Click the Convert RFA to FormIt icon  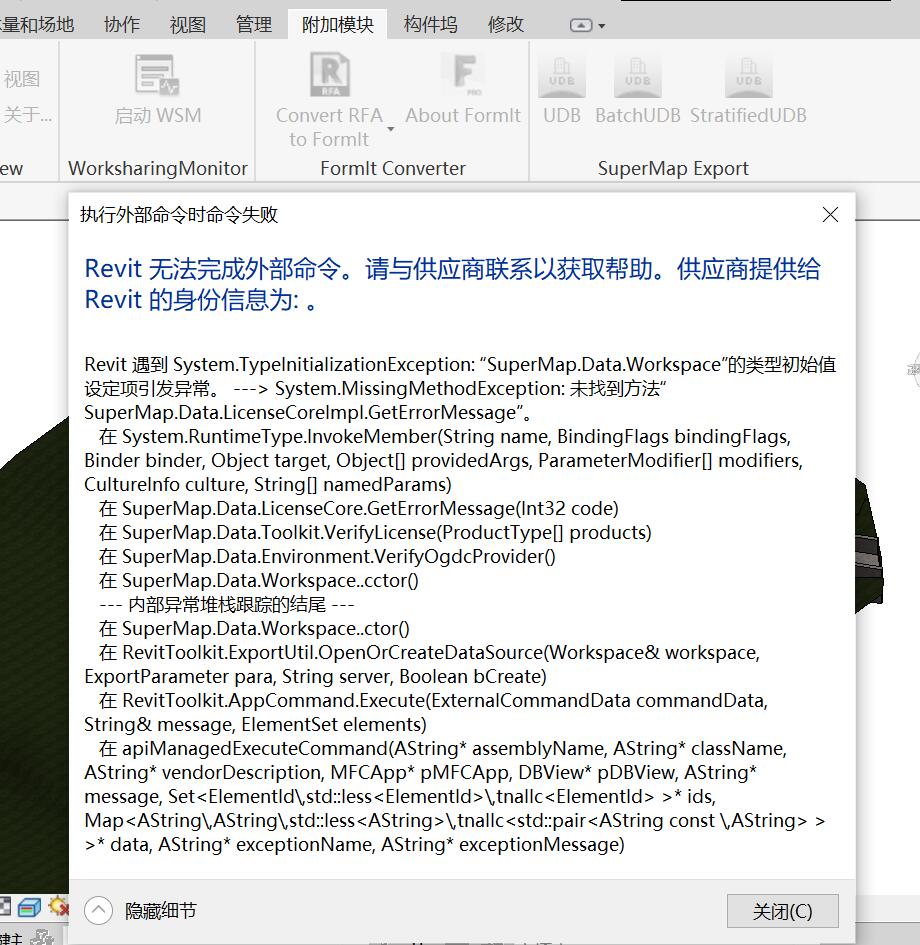[330, 75]
